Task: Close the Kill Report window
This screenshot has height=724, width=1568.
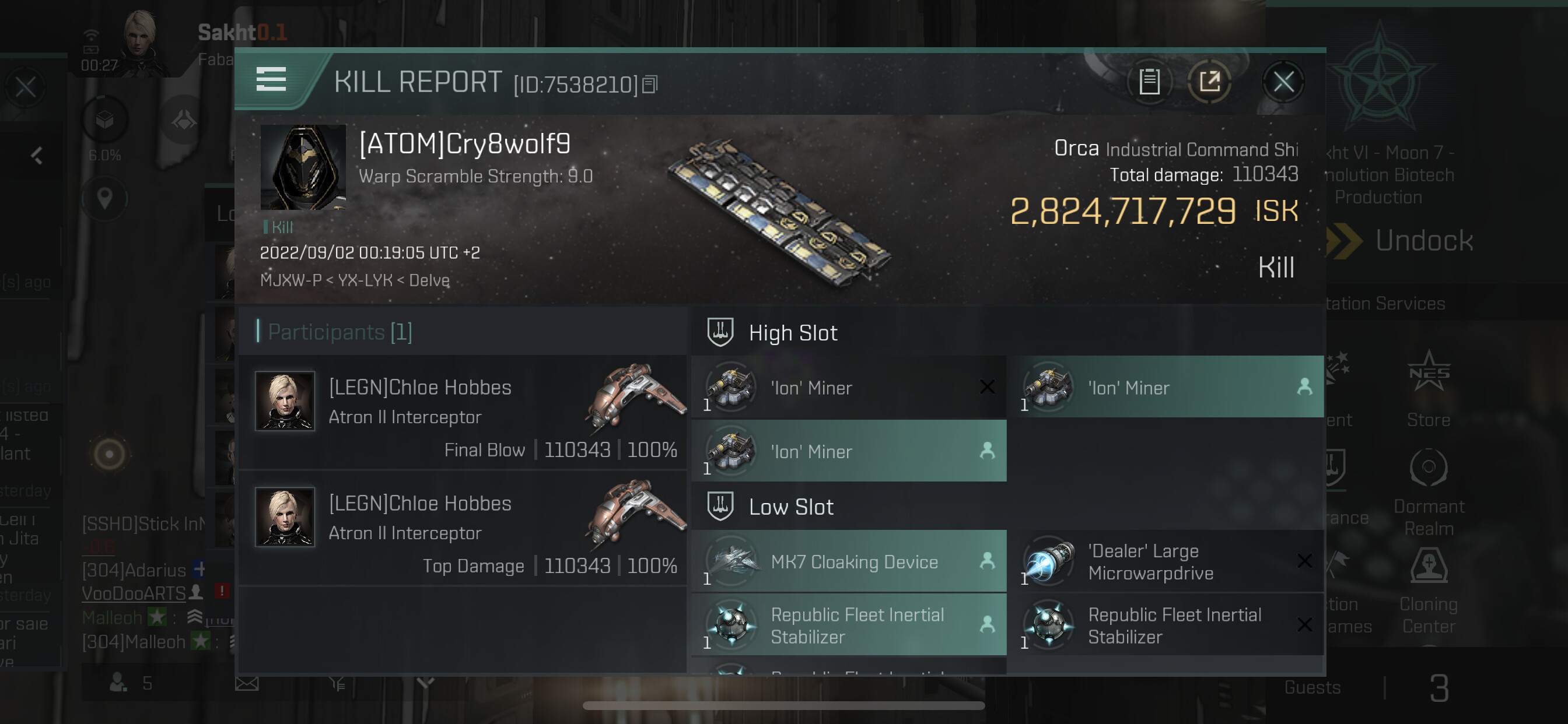Action: (1283, 82)
